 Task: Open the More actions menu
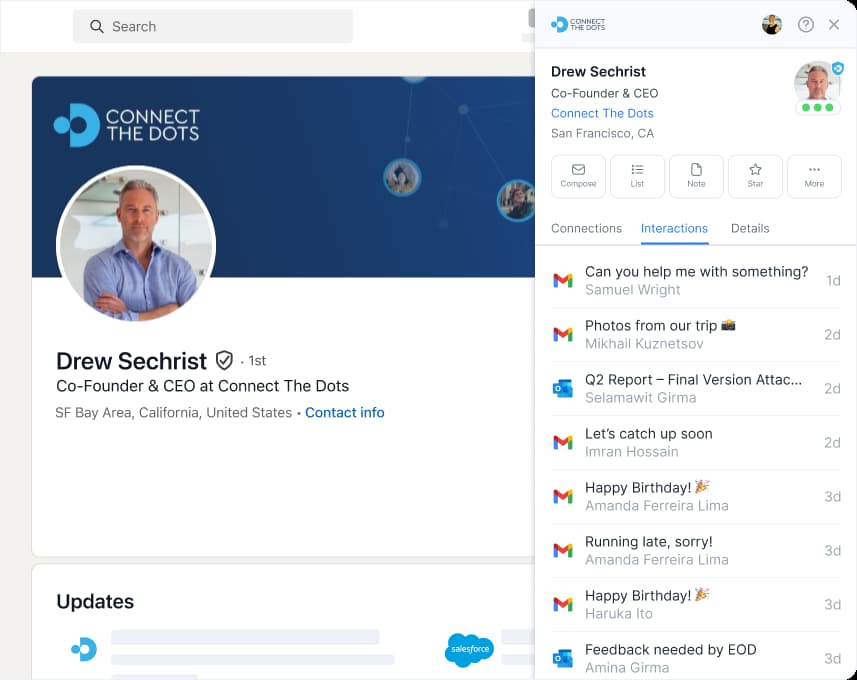click(x=814, y=176)
